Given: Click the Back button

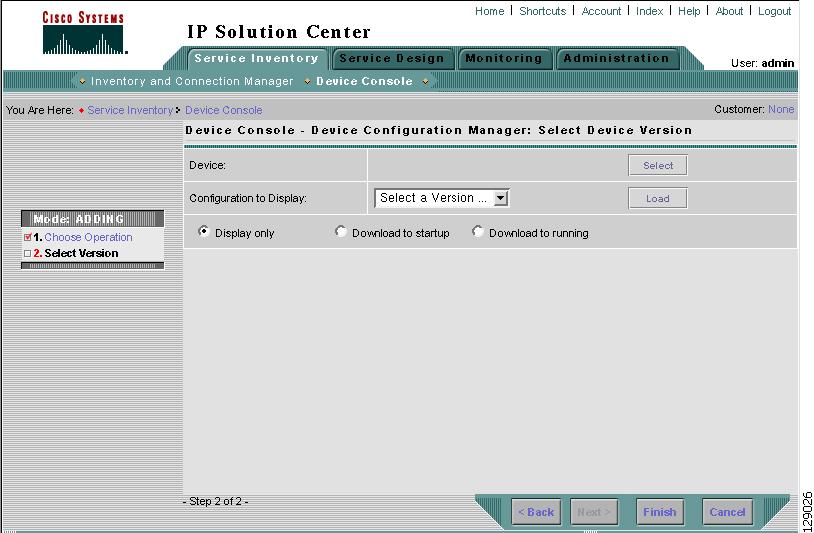Looking at the screenshot, I should pos(536,512).
